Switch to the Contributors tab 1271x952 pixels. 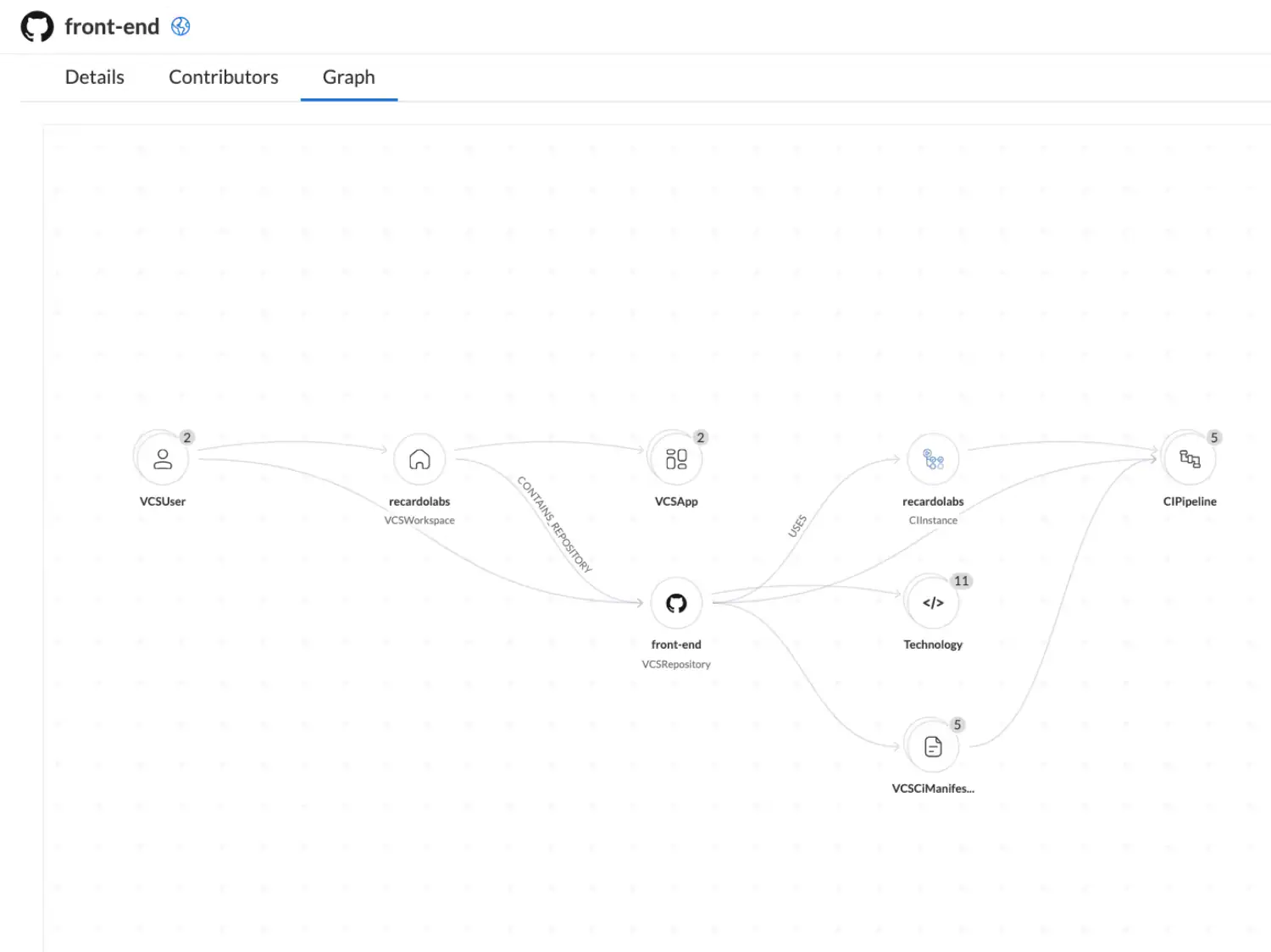click(224, 77)
